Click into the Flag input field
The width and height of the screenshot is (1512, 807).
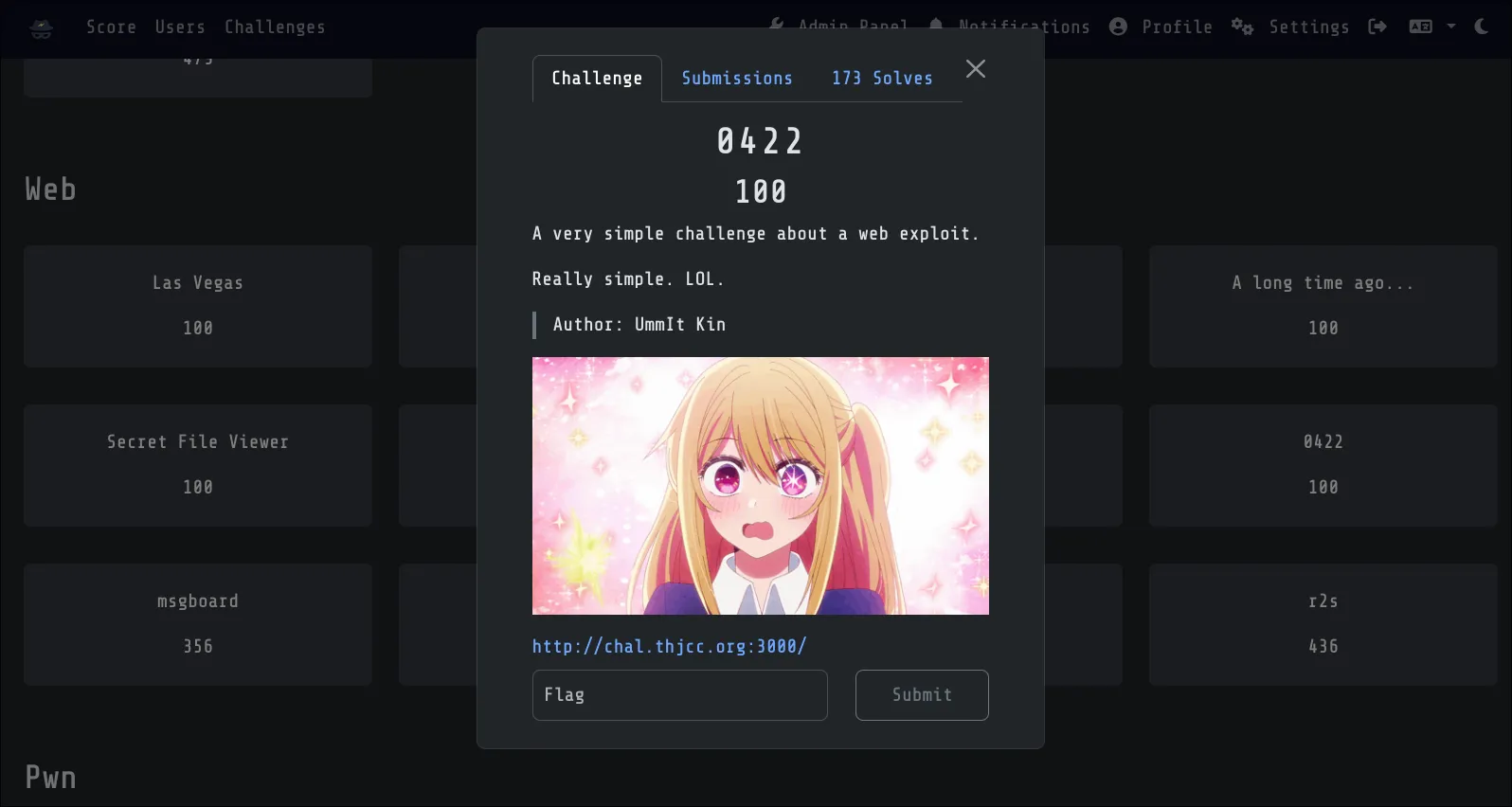[679, 695]
